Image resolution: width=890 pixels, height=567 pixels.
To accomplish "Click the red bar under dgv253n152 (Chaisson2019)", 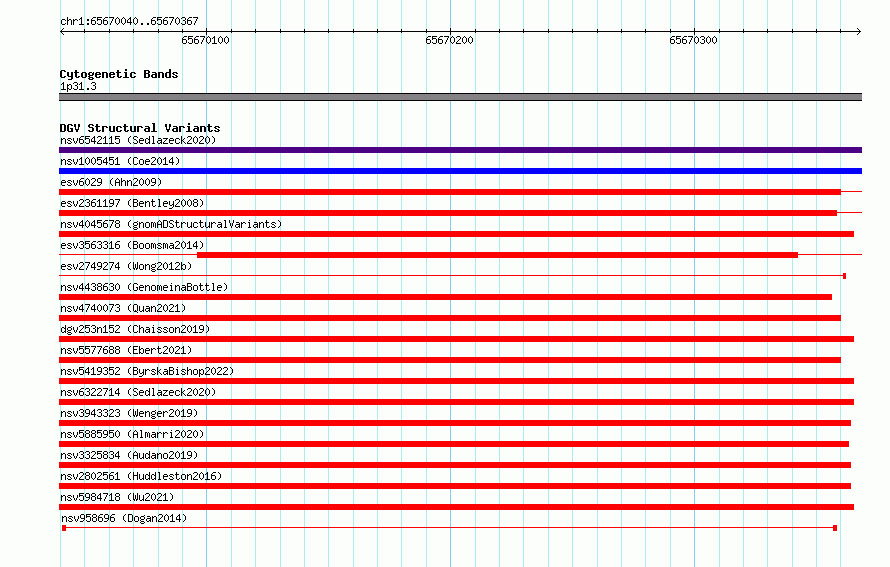I will [456, 339].
